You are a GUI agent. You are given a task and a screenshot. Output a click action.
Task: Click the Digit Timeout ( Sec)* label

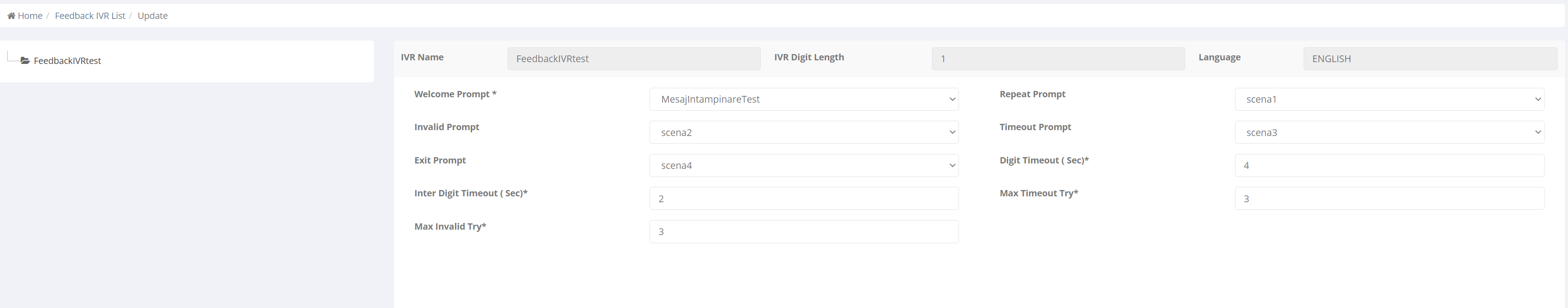[1044, 161]
